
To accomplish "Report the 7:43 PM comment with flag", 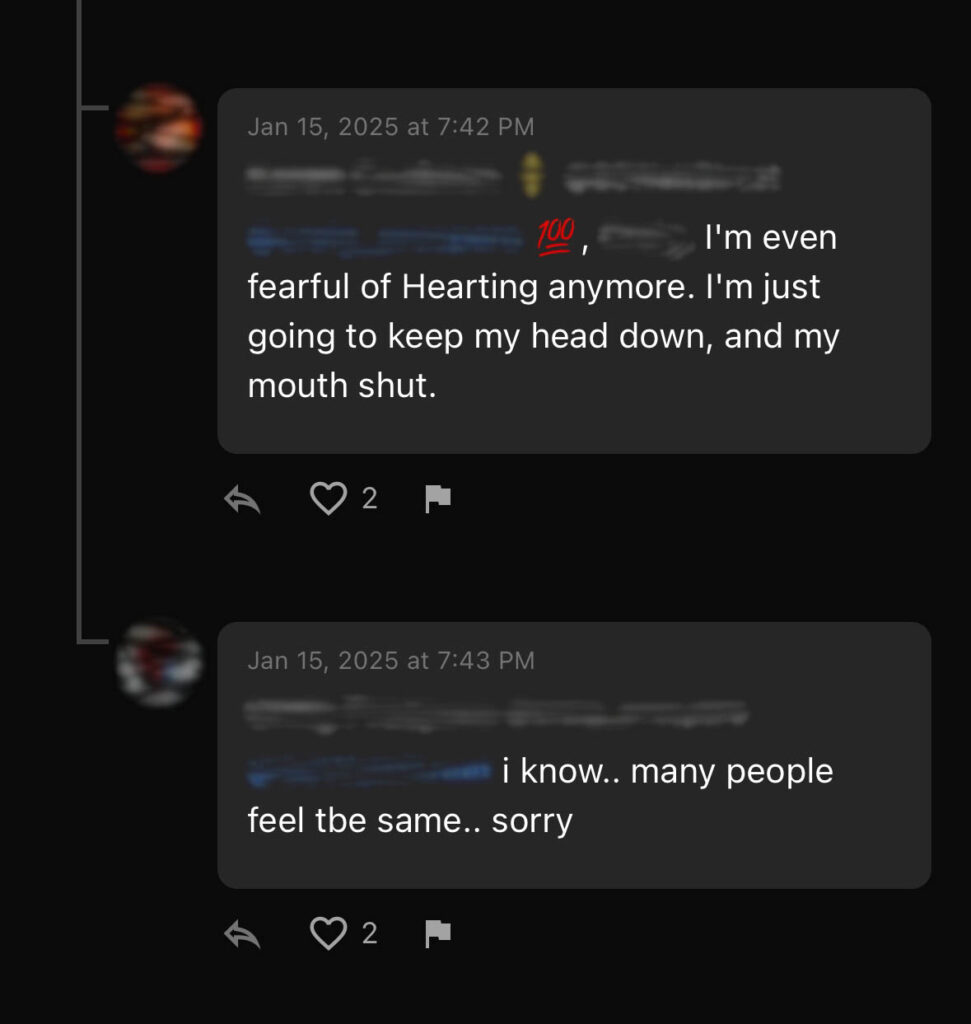I will pyautogui.click(x=438, y=934).
